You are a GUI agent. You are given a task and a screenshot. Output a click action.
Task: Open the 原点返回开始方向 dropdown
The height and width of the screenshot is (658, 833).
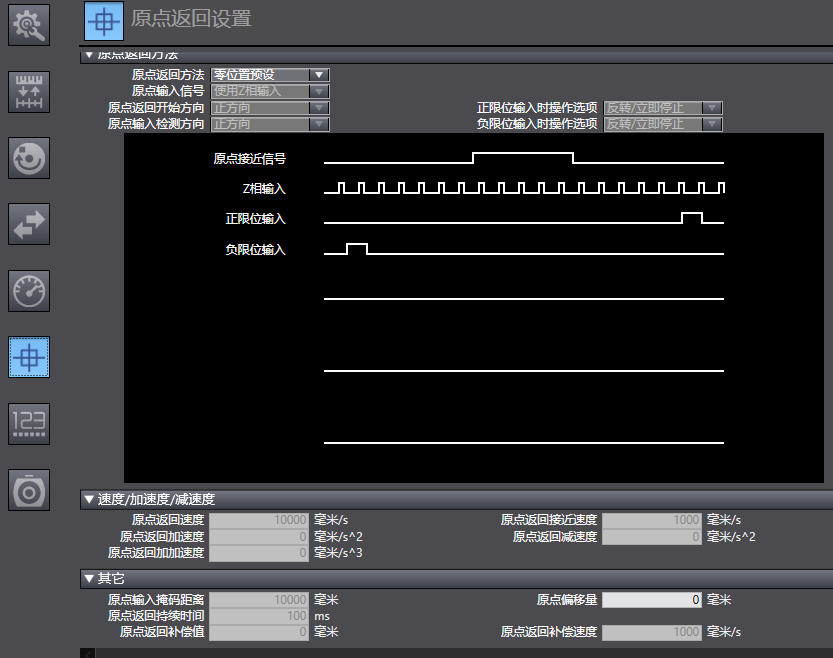(269, 108)
